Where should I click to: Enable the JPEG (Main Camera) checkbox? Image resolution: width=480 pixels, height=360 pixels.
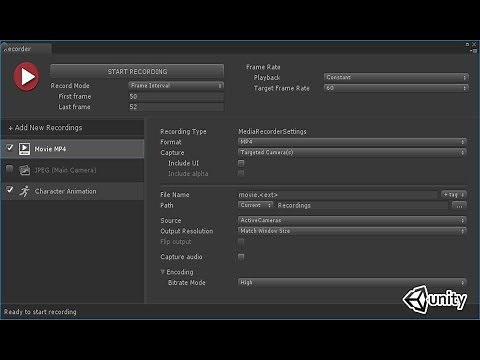10,169
